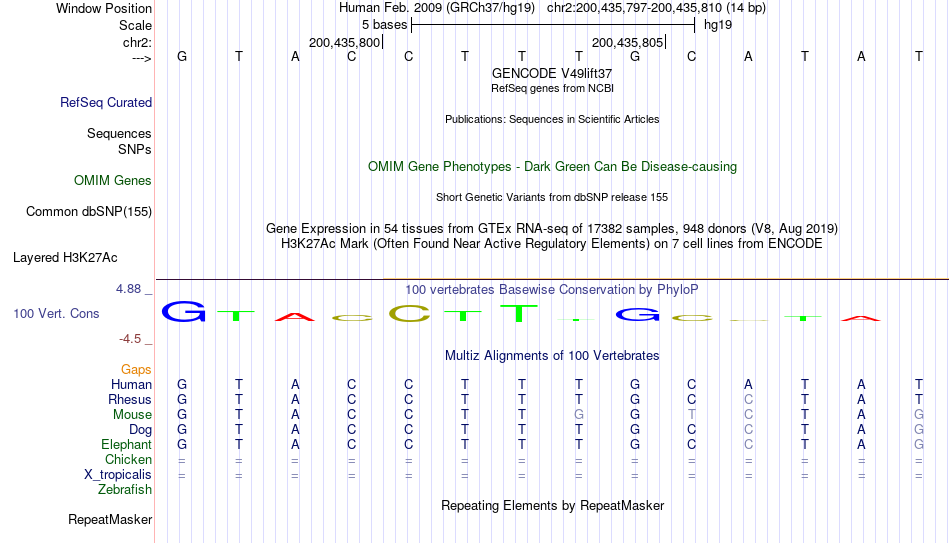Click the X_tropicalis species row label
Image resolution: width=950 pixels, height=543 pixels.
tap(118, 475)
